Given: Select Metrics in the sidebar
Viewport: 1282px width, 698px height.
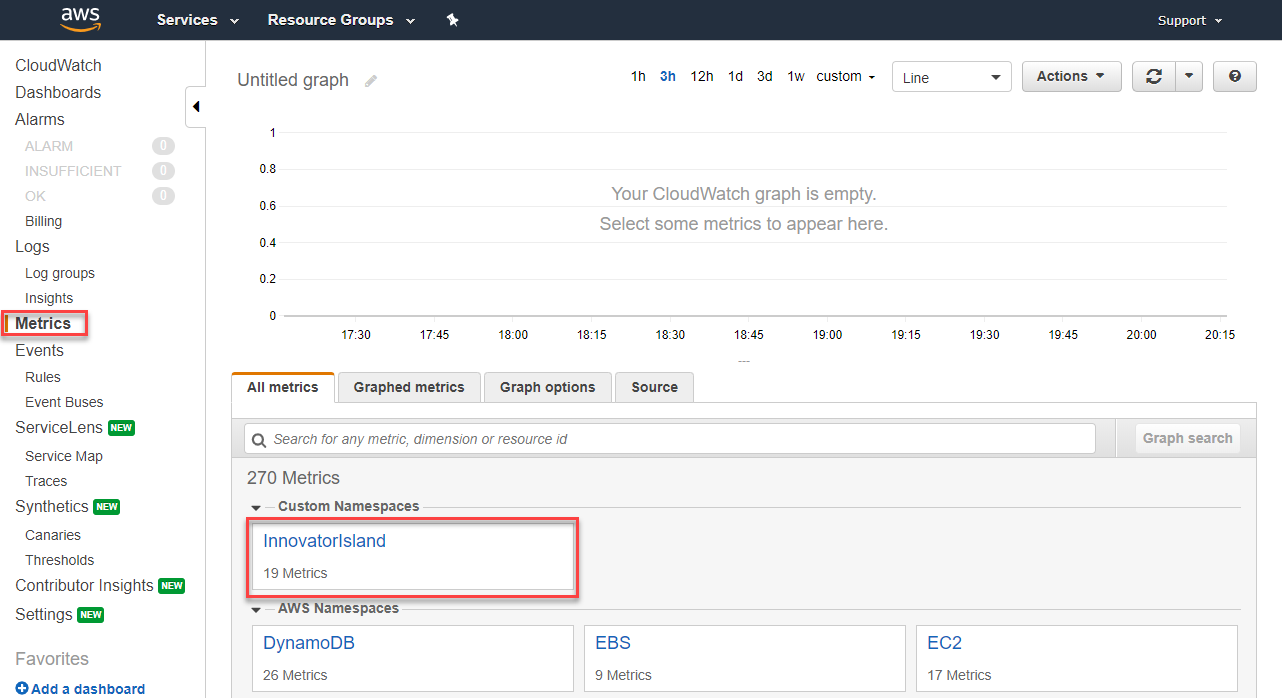Looking at the screenshot, I should pos(43,324).
